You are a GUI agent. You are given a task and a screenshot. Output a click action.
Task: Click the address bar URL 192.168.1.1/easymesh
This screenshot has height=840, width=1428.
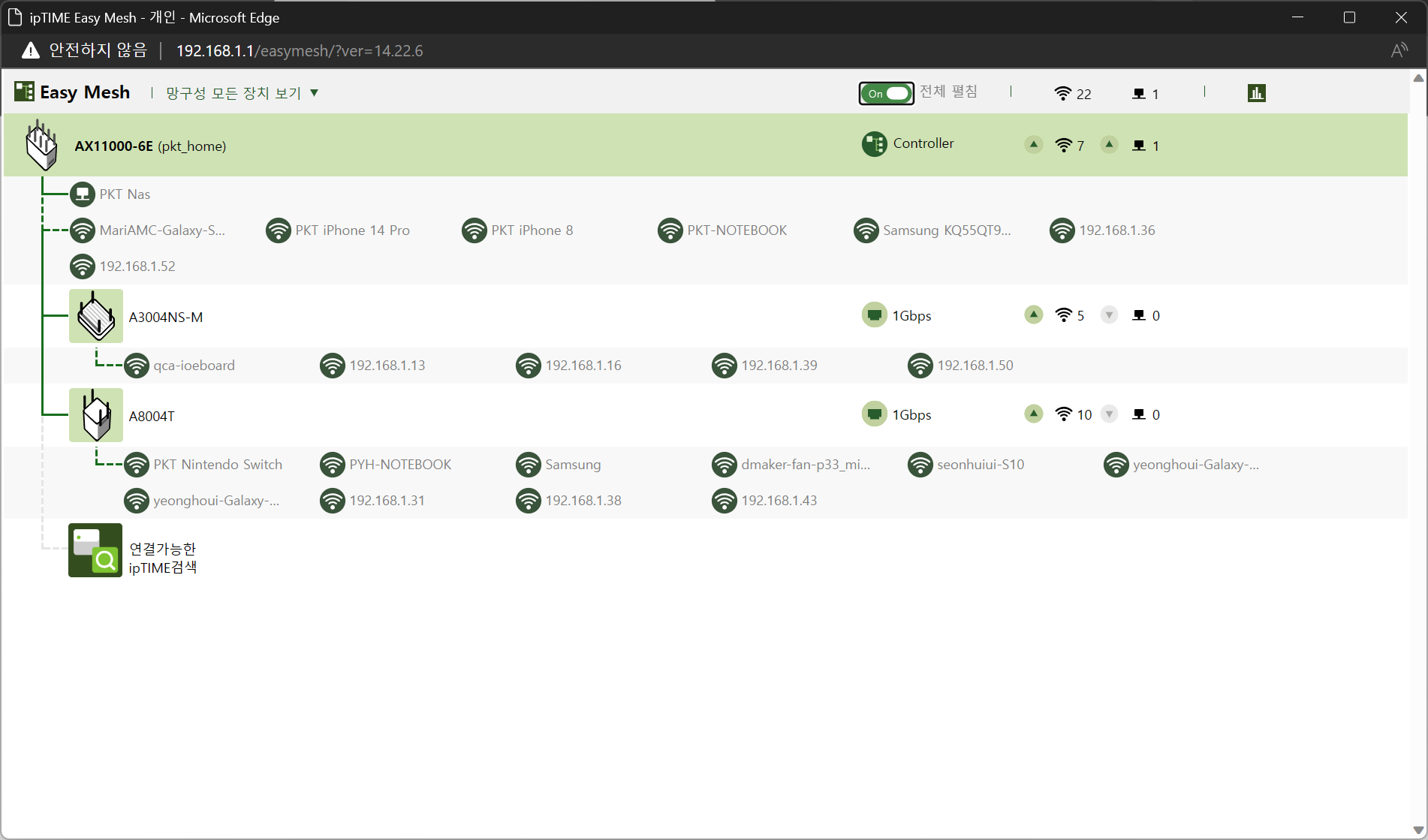(300, 51)
